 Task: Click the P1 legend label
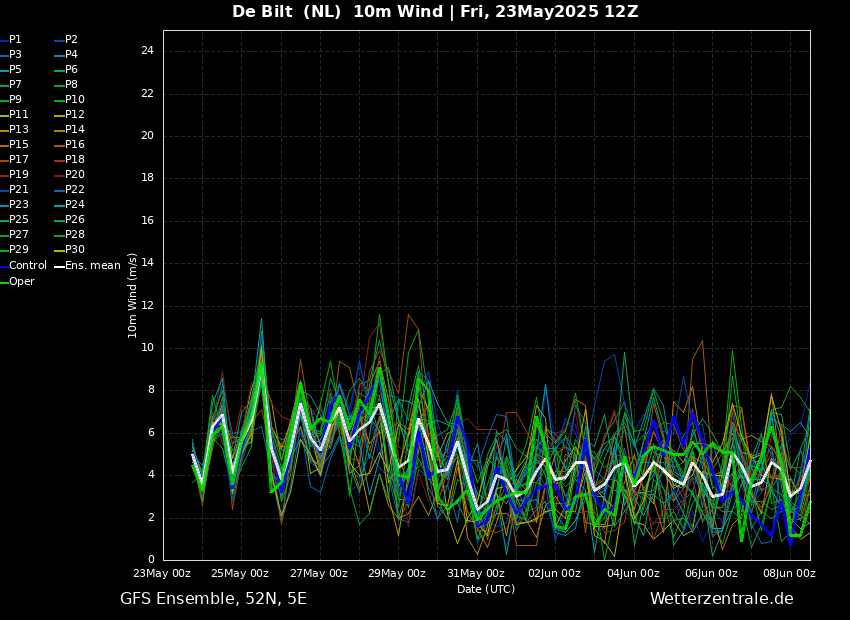[15, 40]
